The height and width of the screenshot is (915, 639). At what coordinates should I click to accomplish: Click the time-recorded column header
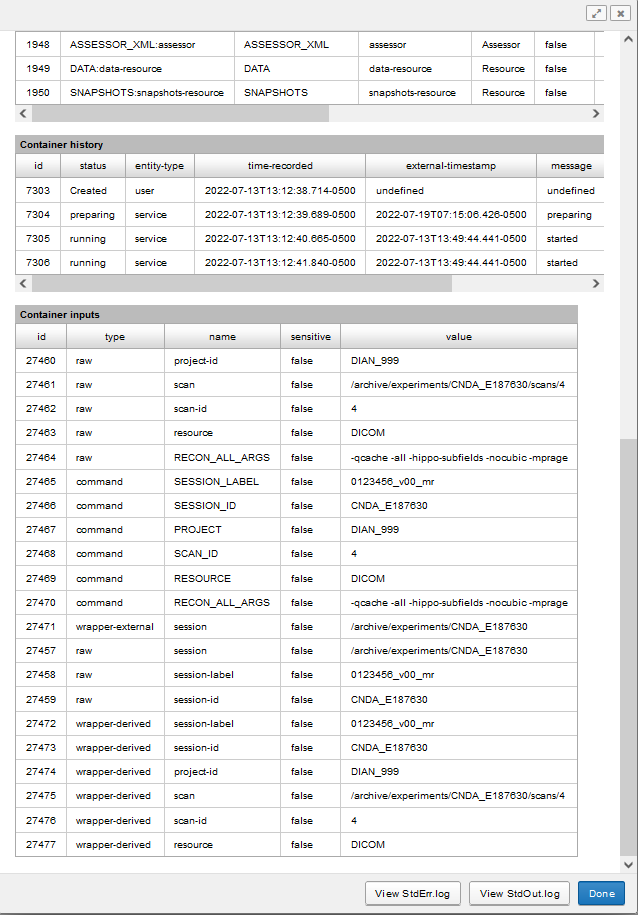tap(280, 166)
